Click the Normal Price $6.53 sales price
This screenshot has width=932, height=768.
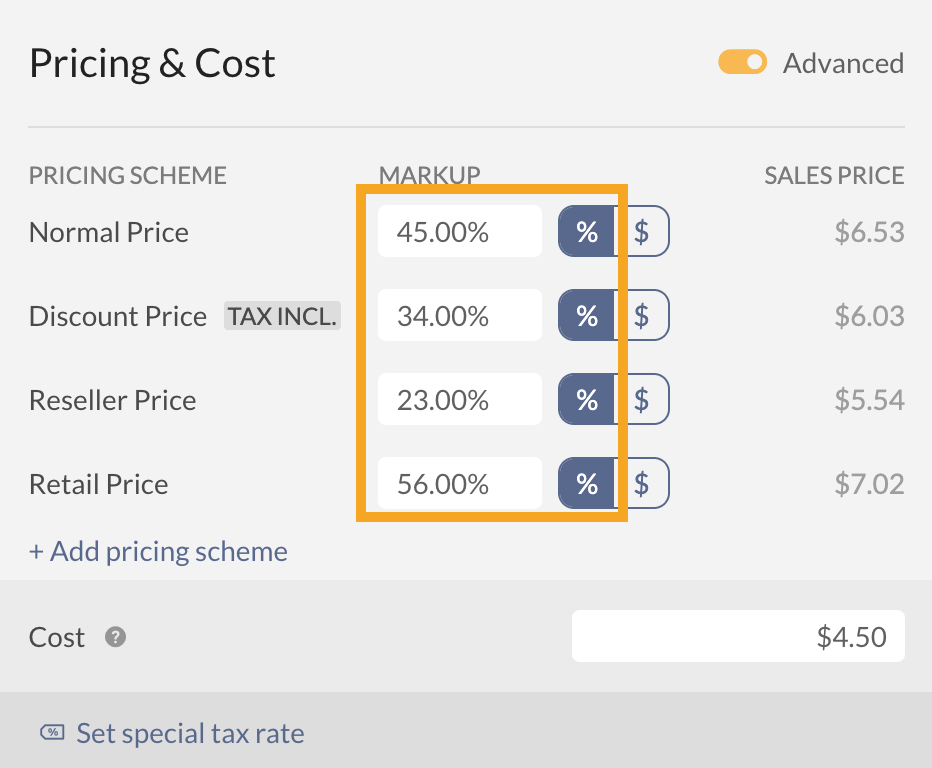[x=868, y=232]
